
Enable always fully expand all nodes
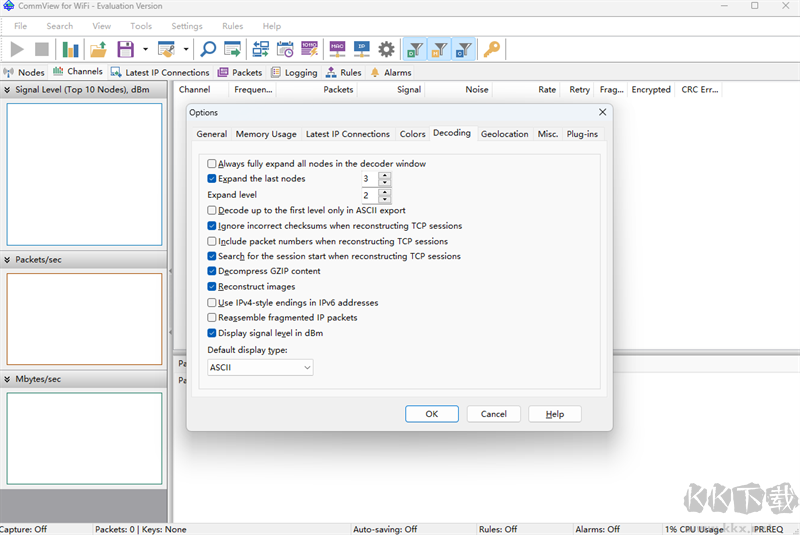(212, 164)
